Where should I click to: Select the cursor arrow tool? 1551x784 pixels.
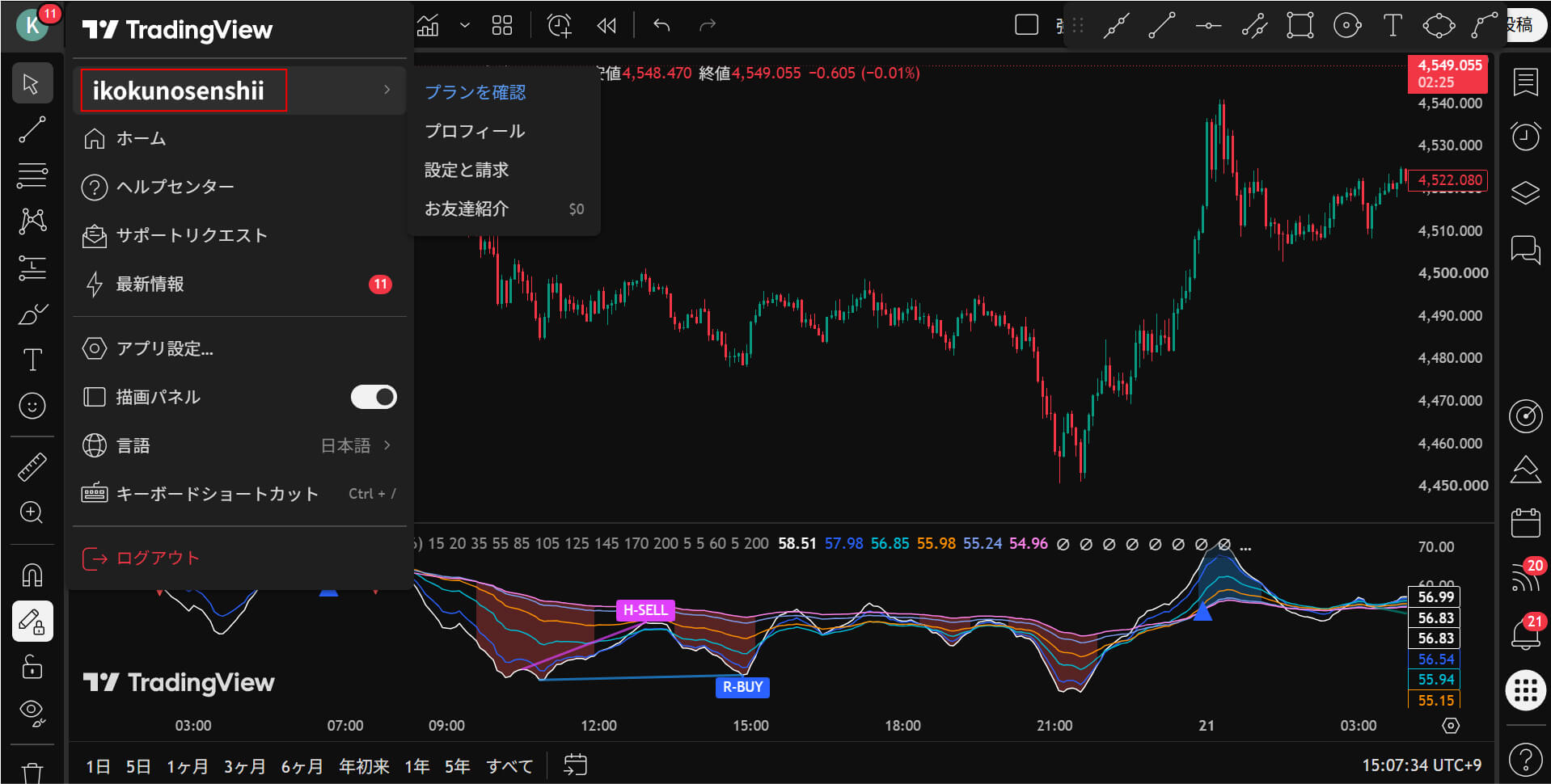pos(32,83)
